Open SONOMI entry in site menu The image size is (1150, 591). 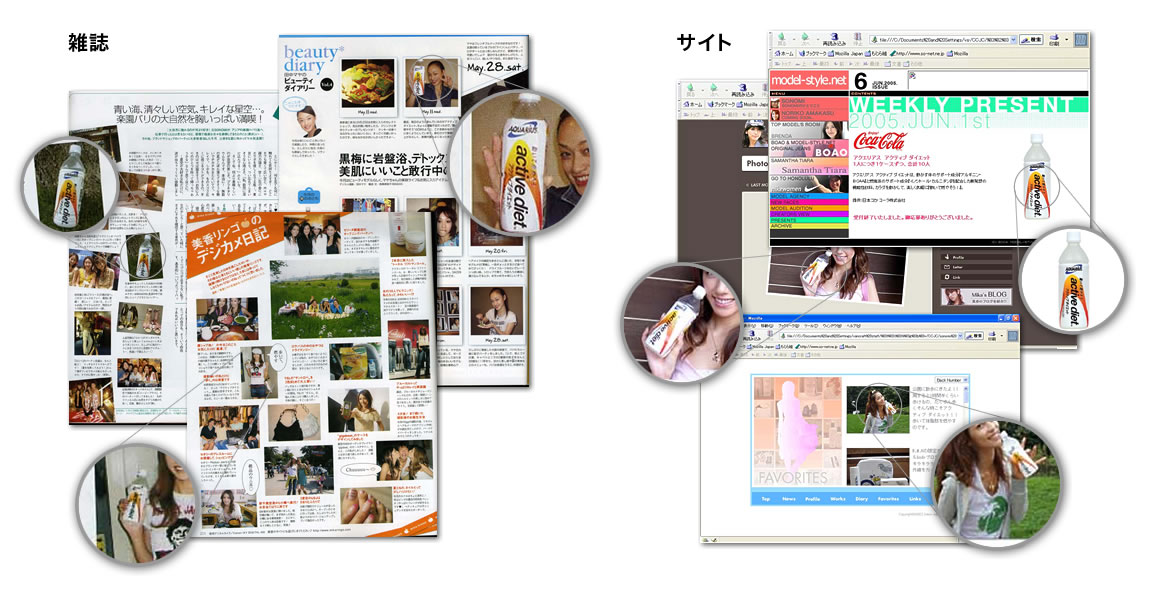tap(809, 103)
